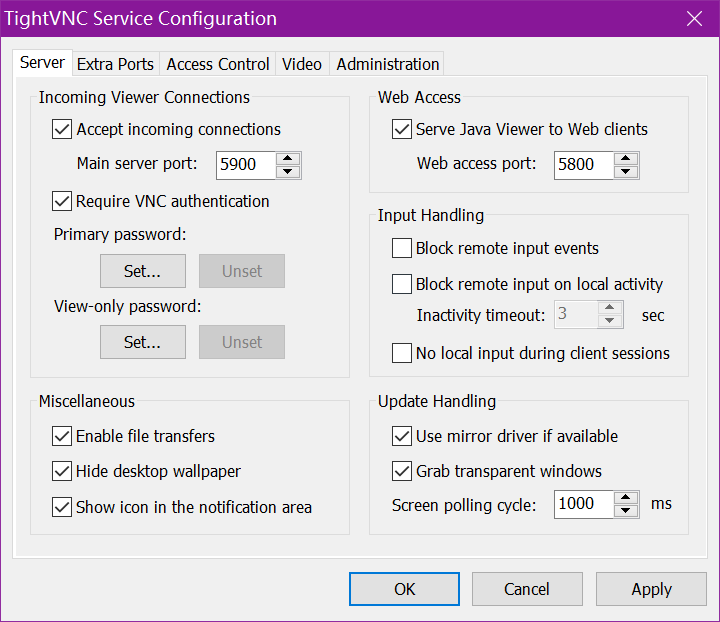Close the TightVNC configuration window
Viewport: 720px width, 622px height.
pyautogui.click(x=694, y=18)
